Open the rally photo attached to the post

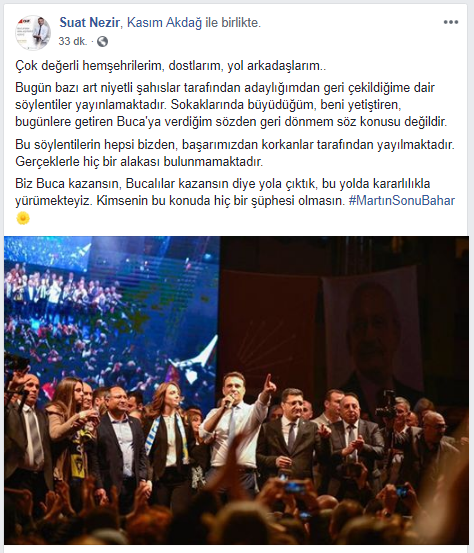[237, 390]
